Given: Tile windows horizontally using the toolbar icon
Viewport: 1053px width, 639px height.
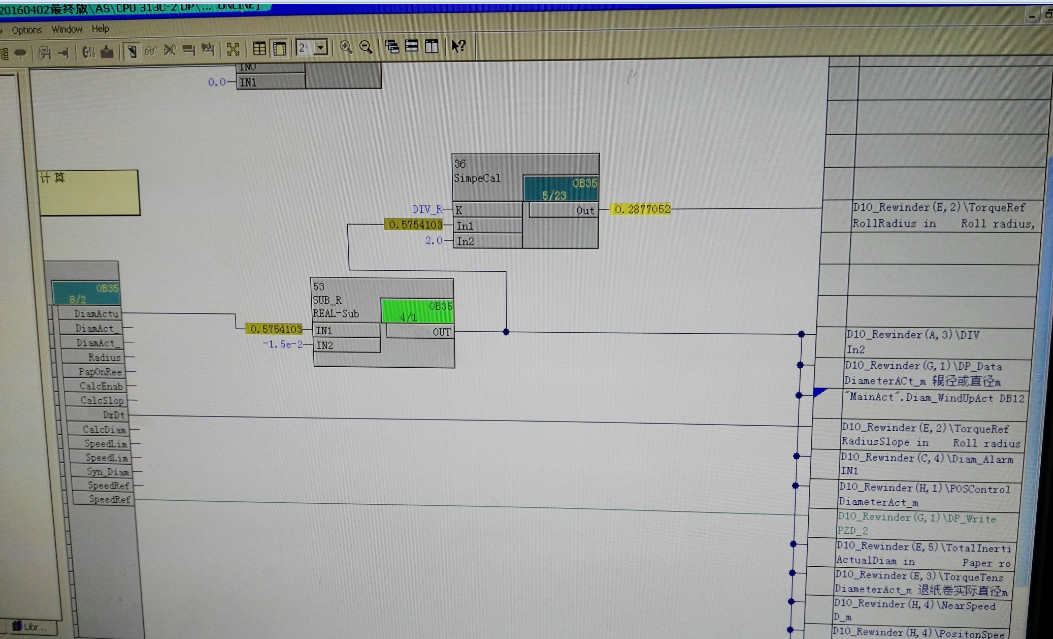Looking at the screenshot, I should [411, 47].
